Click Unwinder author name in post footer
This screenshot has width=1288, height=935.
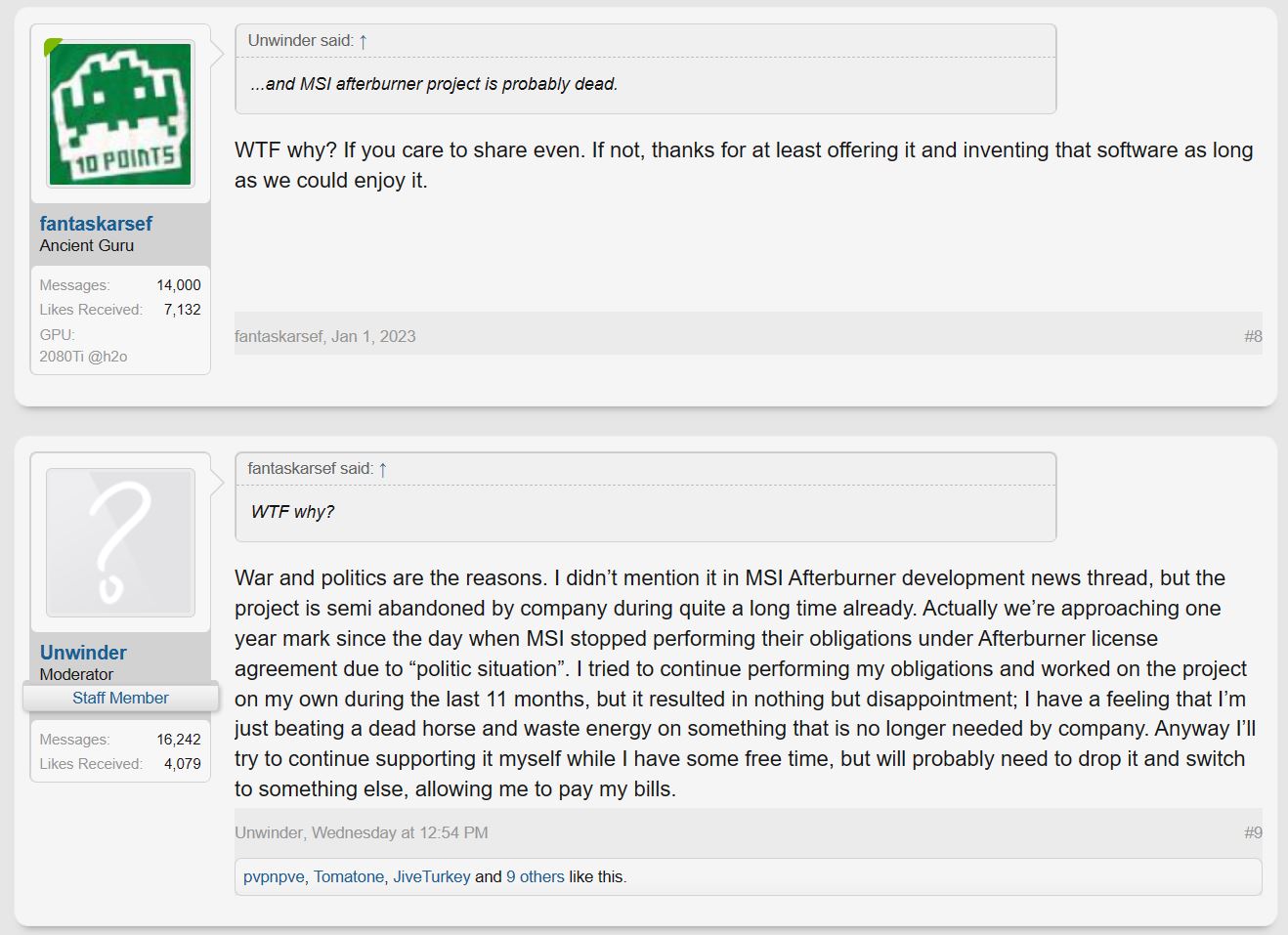269,832
